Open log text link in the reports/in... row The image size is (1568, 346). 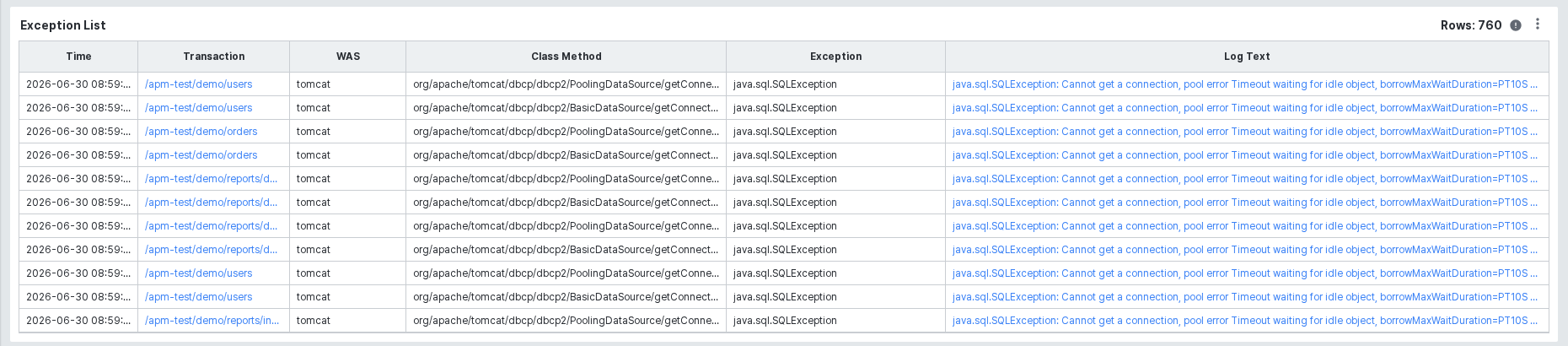[1245, 321]
